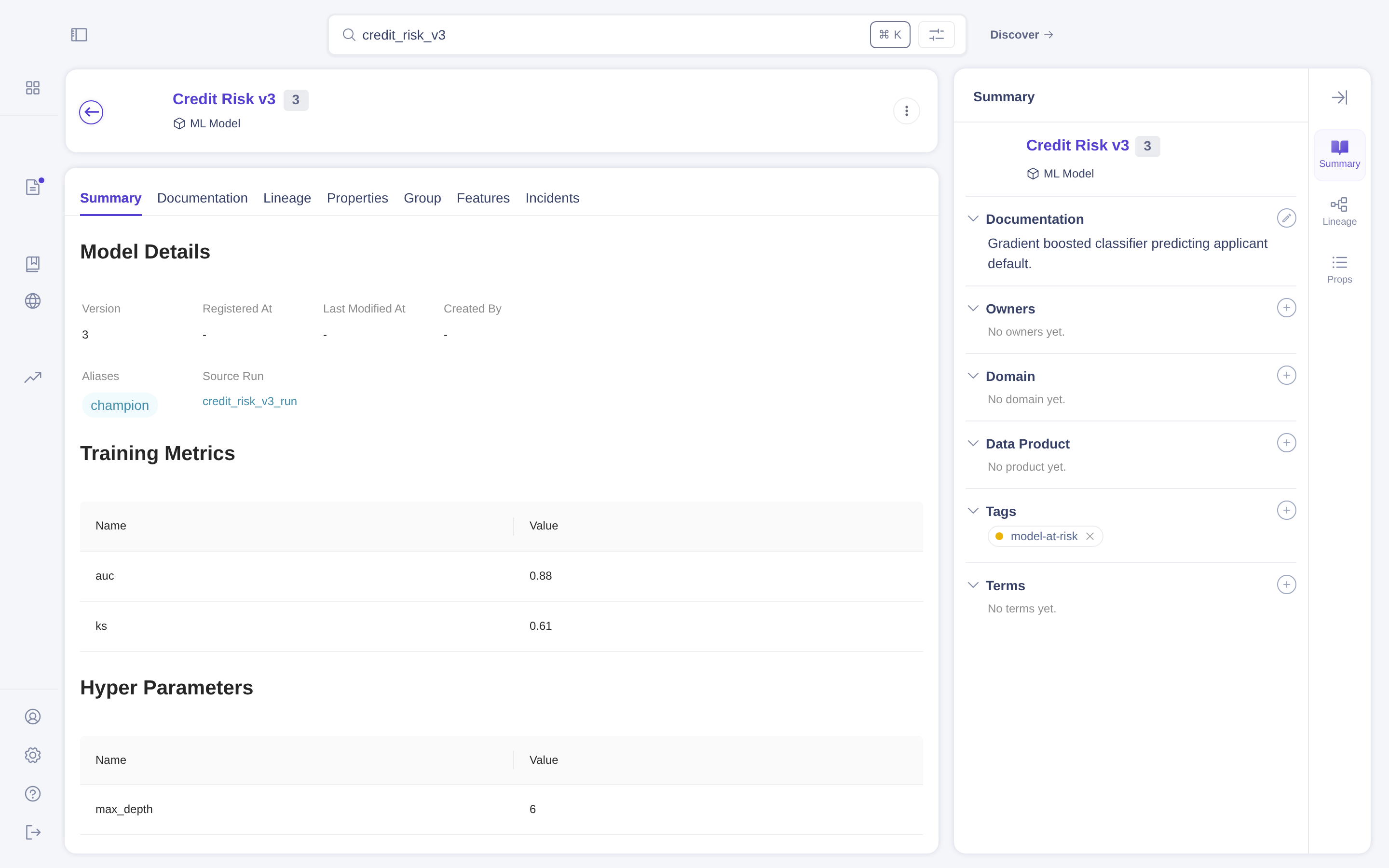The width and height of the screenshot is (1389, 868).
Task: Select the Lineage icon in side rail
Action: pyautogui.click(x=1339, y=212)
